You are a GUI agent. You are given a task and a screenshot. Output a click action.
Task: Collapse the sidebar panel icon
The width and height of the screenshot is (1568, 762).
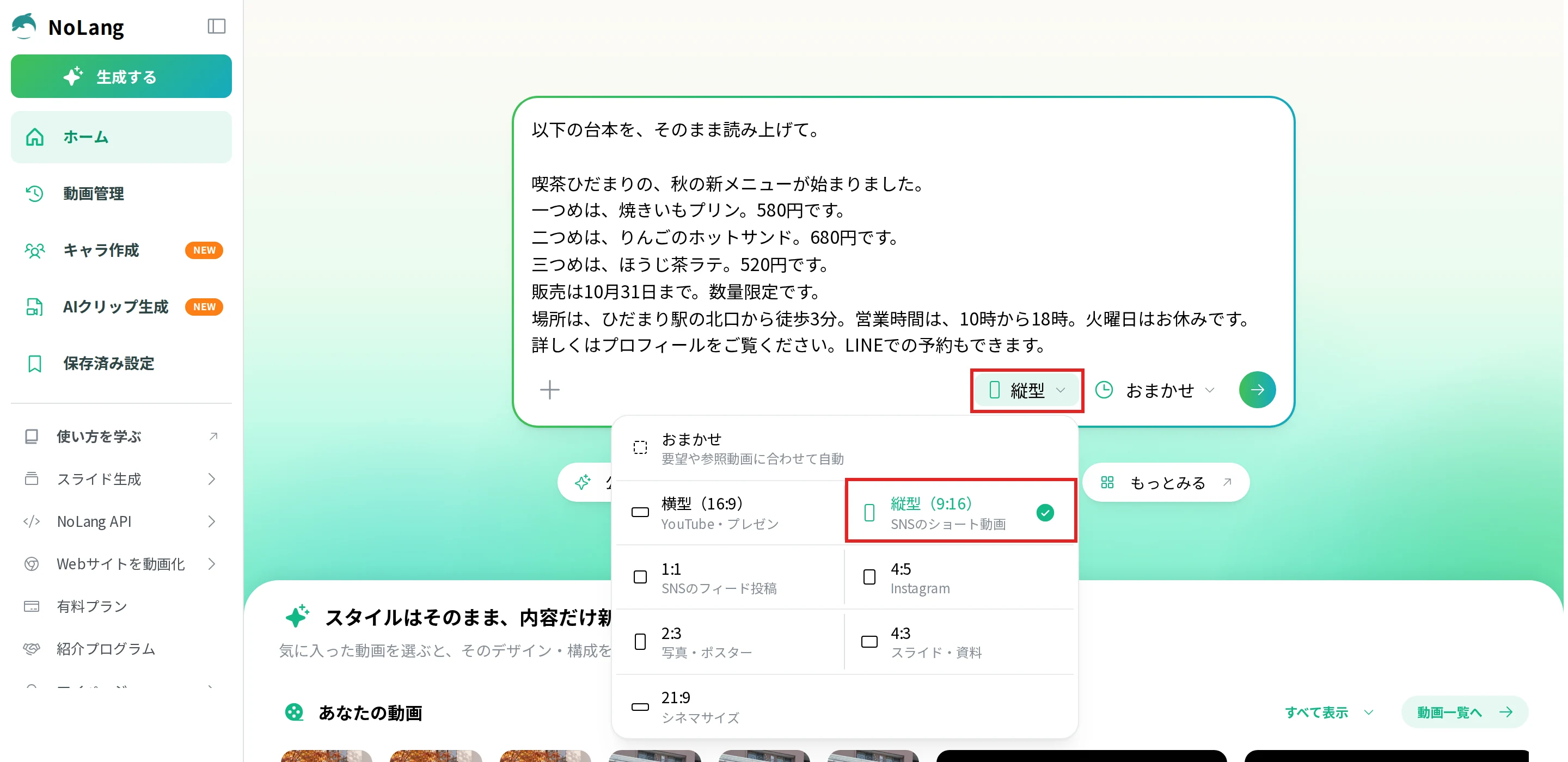[x=216, y=26]
